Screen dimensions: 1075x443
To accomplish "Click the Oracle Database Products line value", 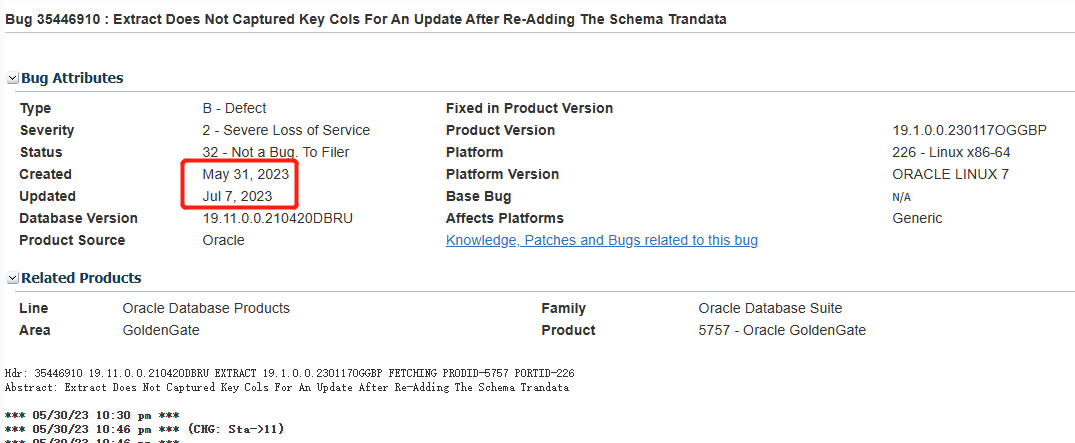I will tap(206, 308).
